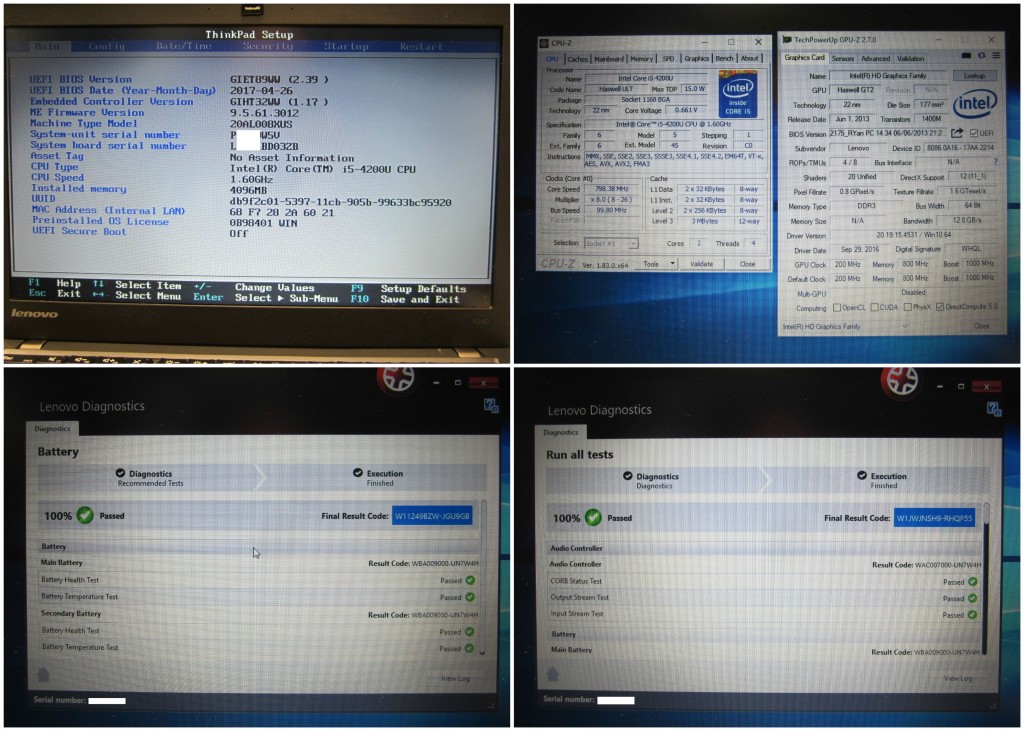
Task: Click the red Lenovo badge above Run all tests window
Action: [x=901, y=381]
